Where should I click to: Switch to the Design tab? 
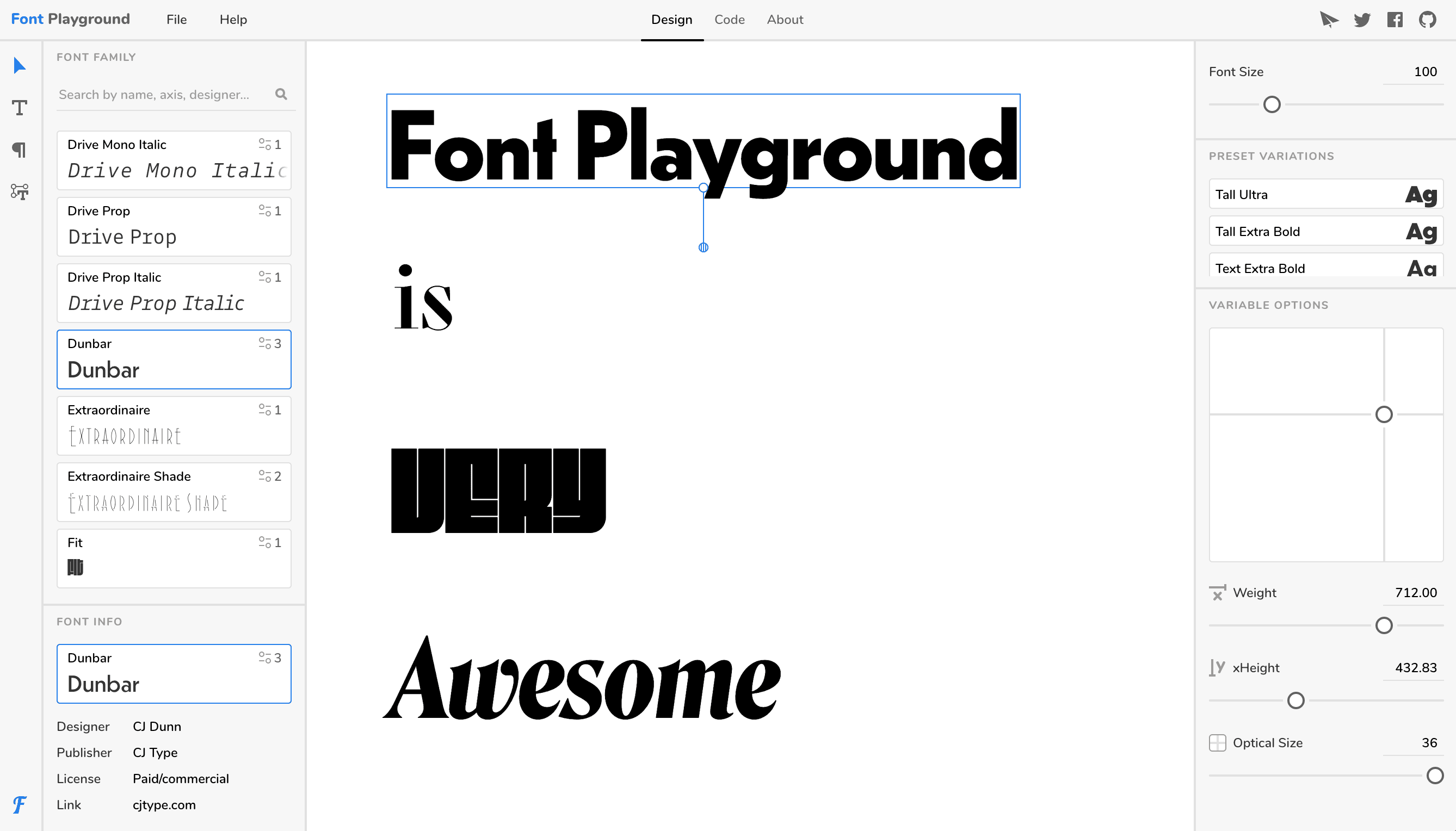tap(672, 20)
